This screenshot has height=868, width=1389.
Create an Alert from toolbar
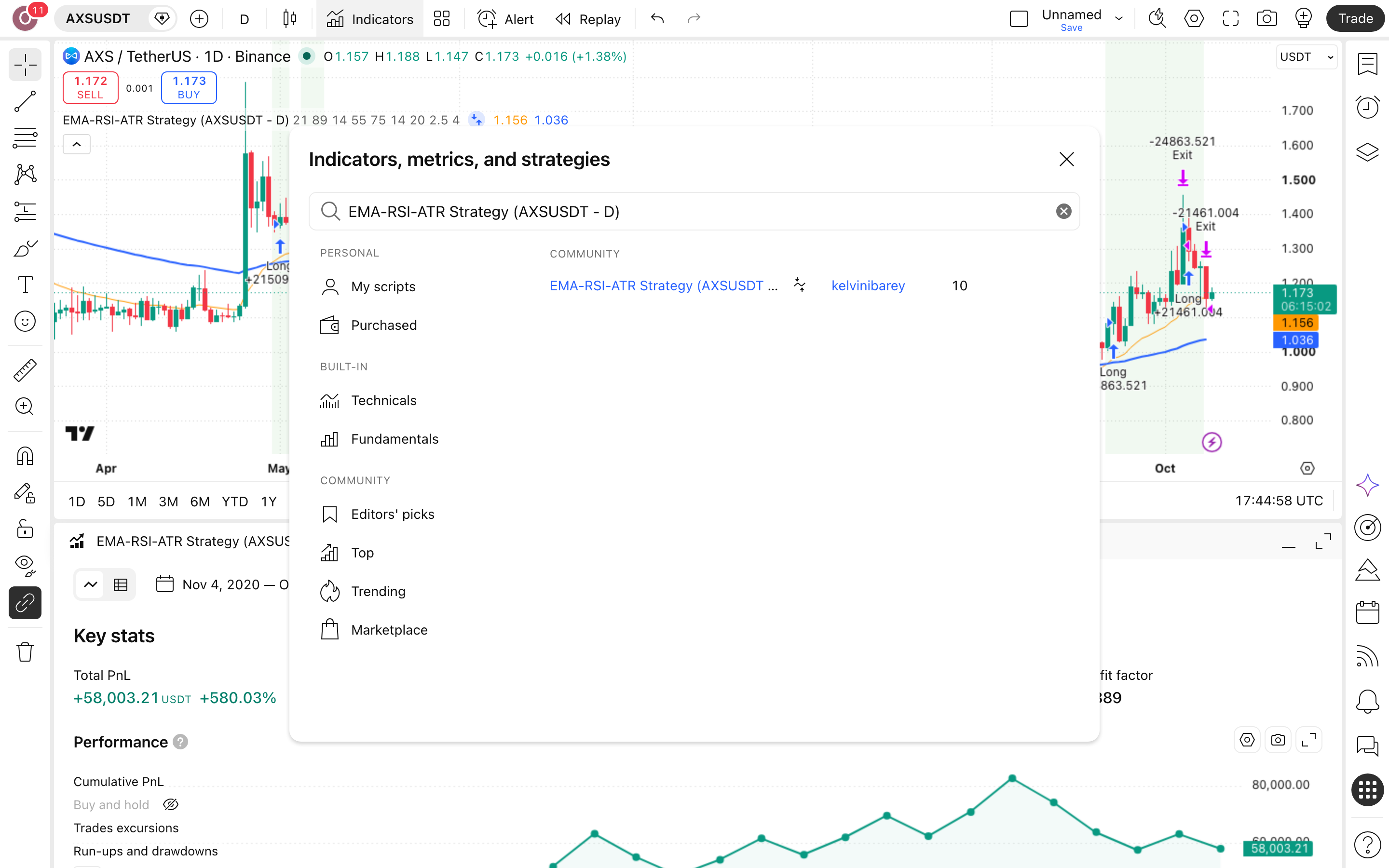click(505, 19)
